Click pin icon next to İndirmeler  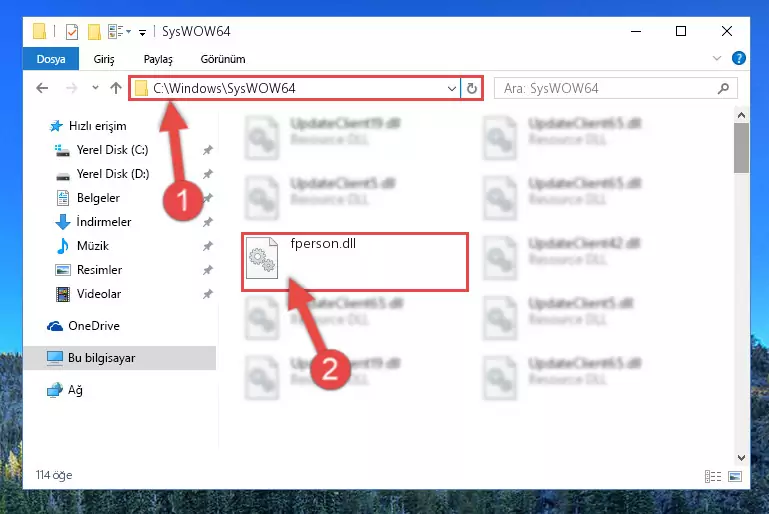[x=208, y=222]
